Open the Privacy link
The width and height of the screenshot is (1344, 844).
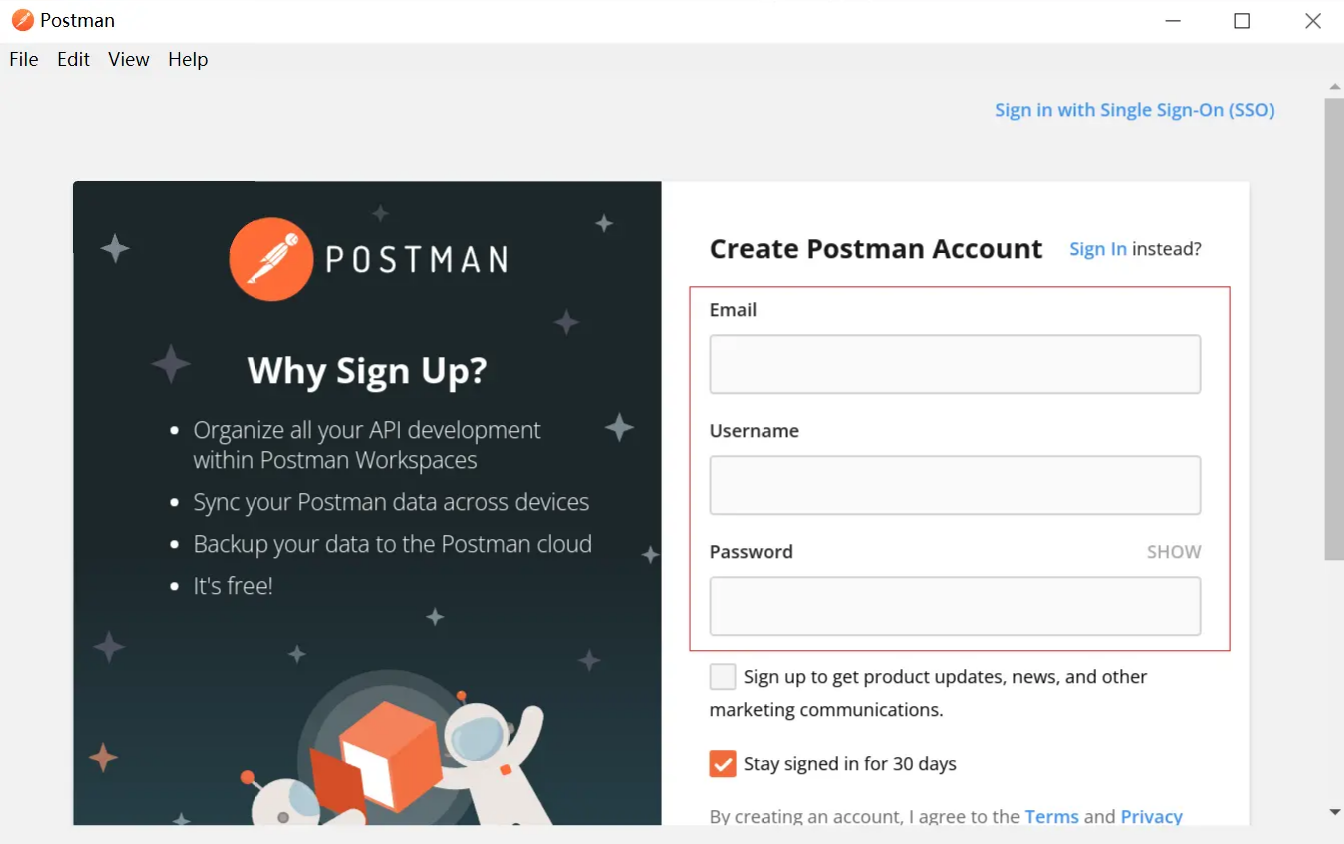point(1151,816)
